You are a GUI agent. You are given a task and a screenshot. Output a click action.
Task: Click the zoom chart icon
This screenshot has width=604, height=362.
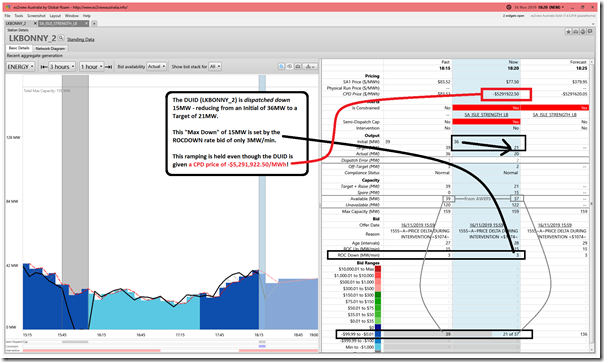(x=282, y=67)
